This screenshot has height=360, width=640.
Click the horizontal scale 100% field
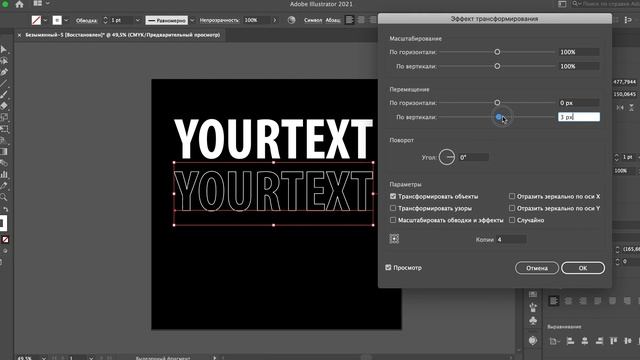tap(579, 52)
